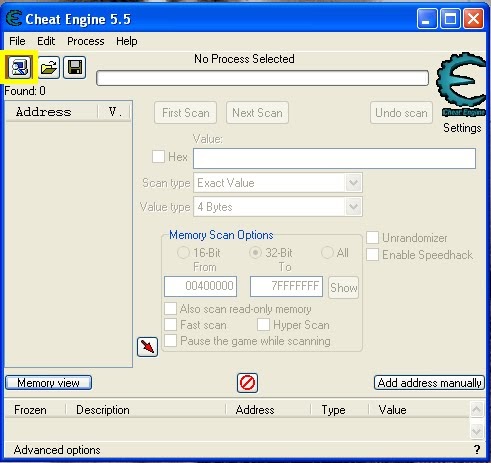Click the question mark help icon

(477, 450)
